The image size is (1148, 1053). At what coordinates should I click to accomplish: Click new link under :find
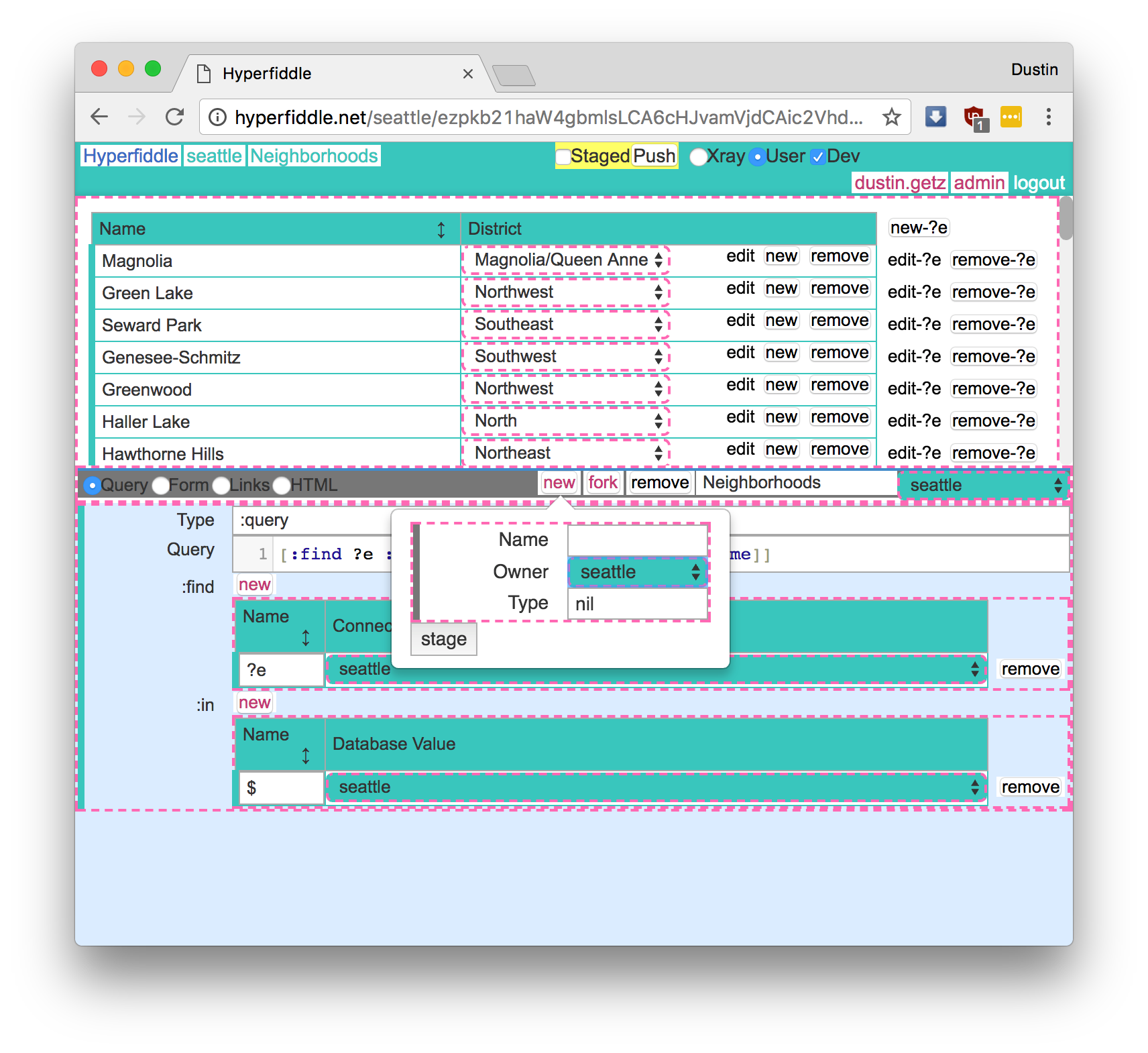coord(254,584)
